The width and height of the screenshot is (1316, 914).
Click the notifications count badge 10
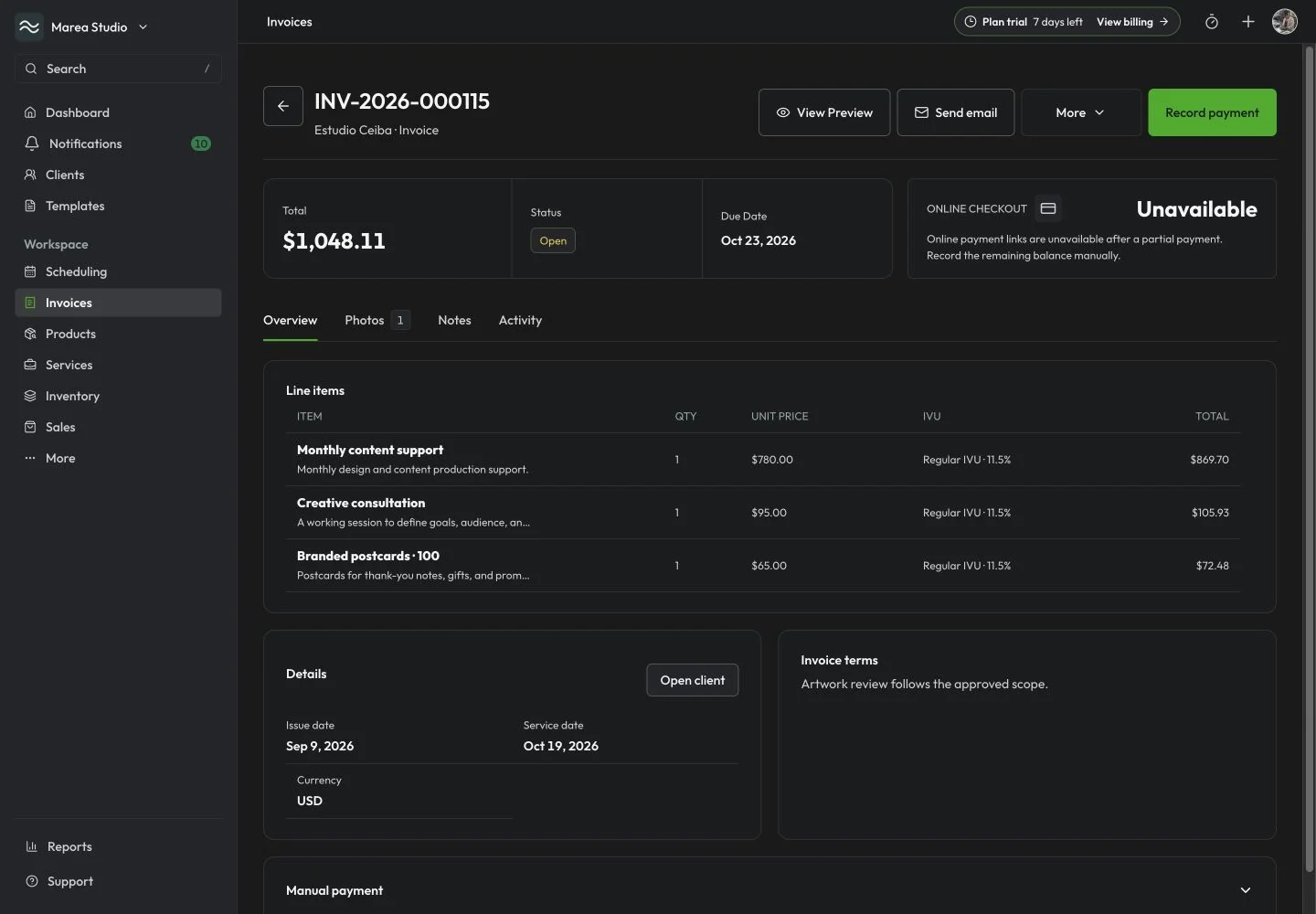tap(201, 143)
